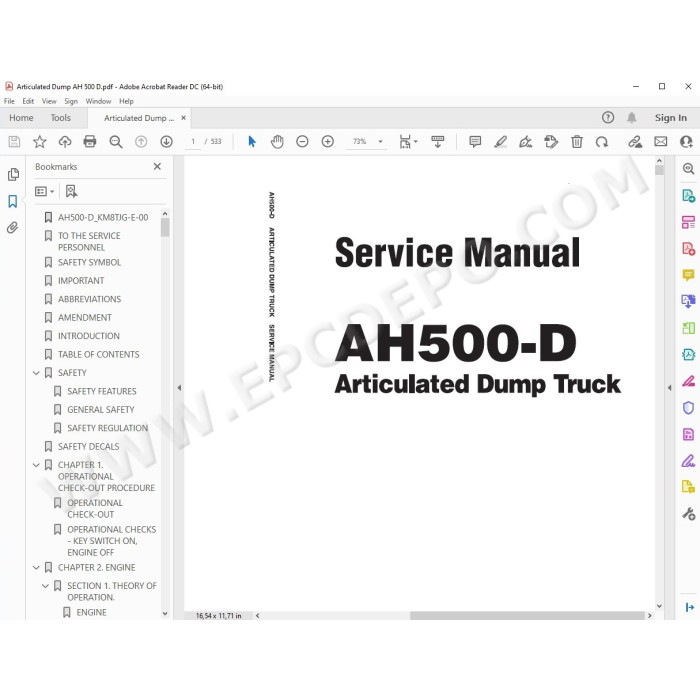Switch to the Home tab
The image size is (700, 700).
pos(21,118)
